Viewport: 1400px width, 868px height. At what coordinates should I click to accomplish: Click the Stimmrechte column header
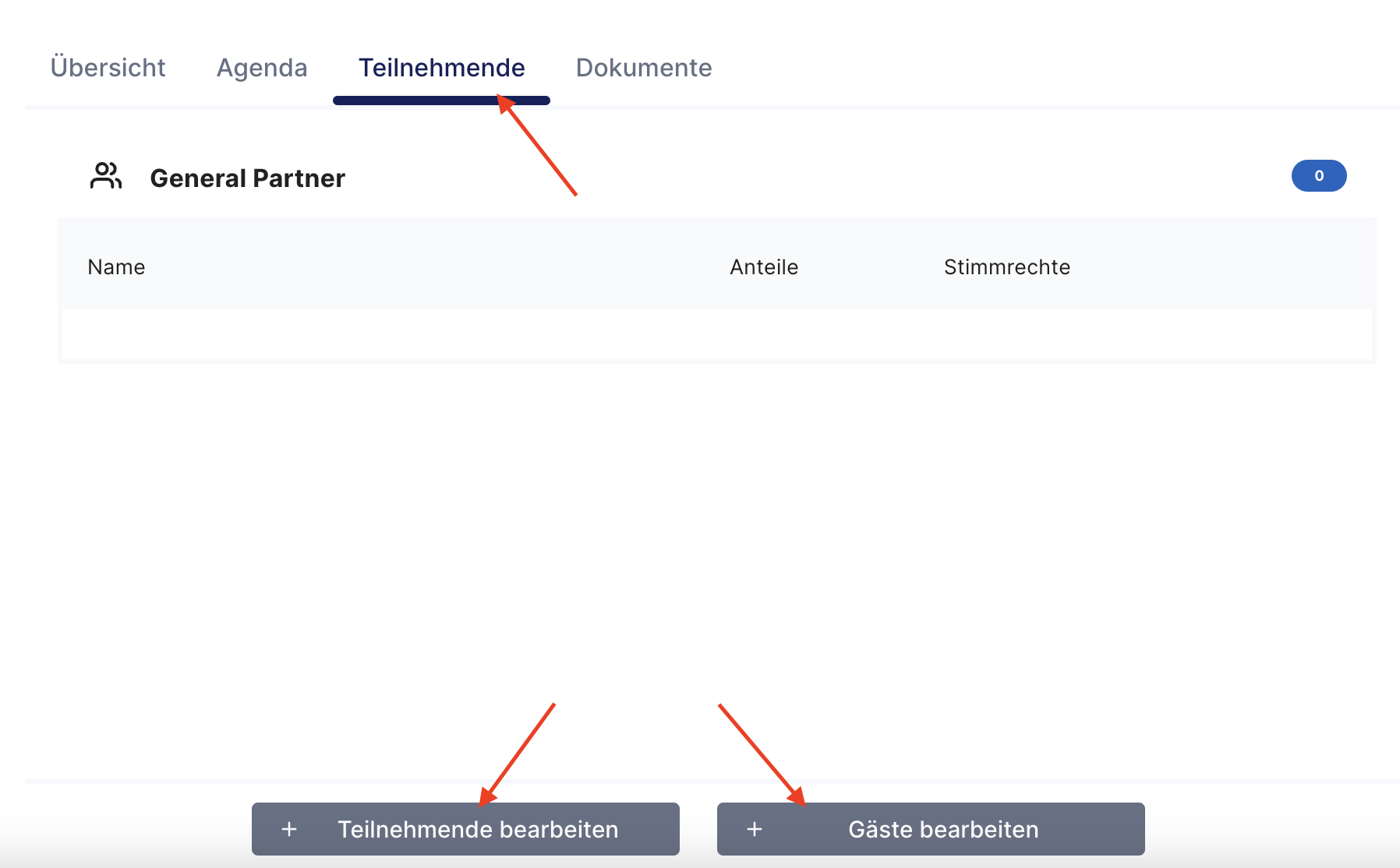coord(1007,267)
